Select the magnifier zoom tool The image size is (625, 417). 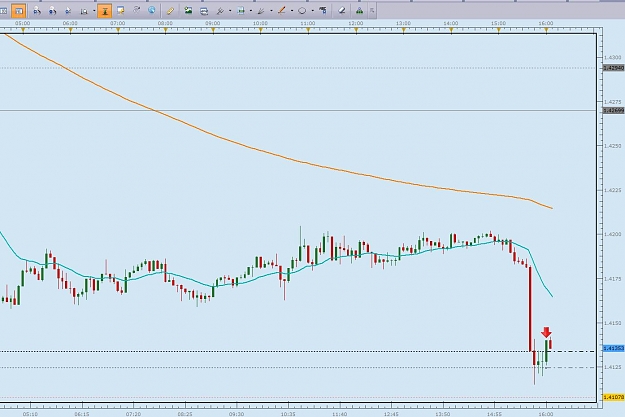(84, 11)
